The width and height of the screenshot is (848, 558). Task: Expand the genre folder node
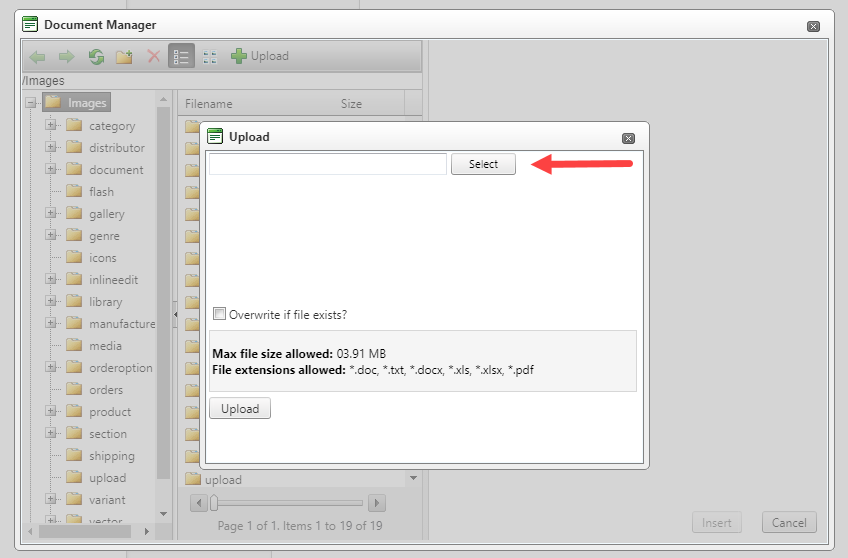pos(51,235)
